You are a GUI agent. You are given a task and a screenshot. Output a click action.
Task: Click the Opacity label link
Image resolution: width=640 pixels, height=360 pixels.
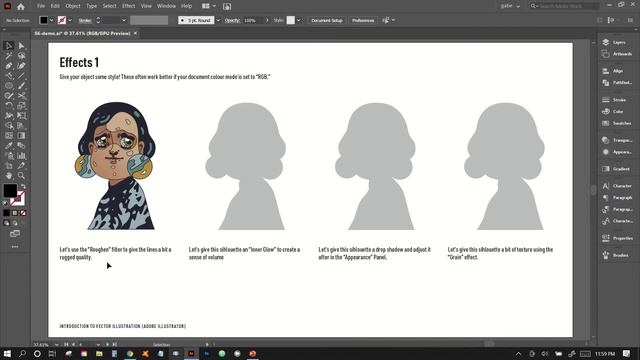232,20
